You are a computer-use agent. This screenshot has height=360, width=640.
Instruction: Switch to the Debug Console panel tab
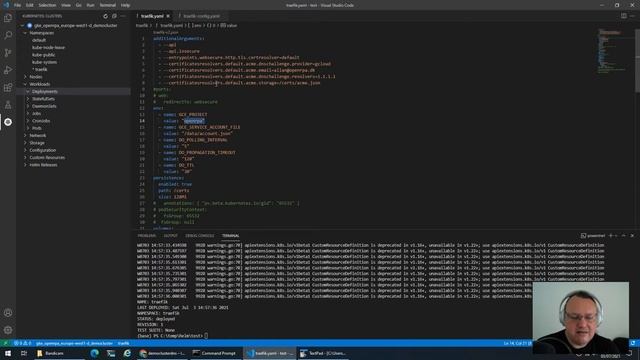pos(200,236)
